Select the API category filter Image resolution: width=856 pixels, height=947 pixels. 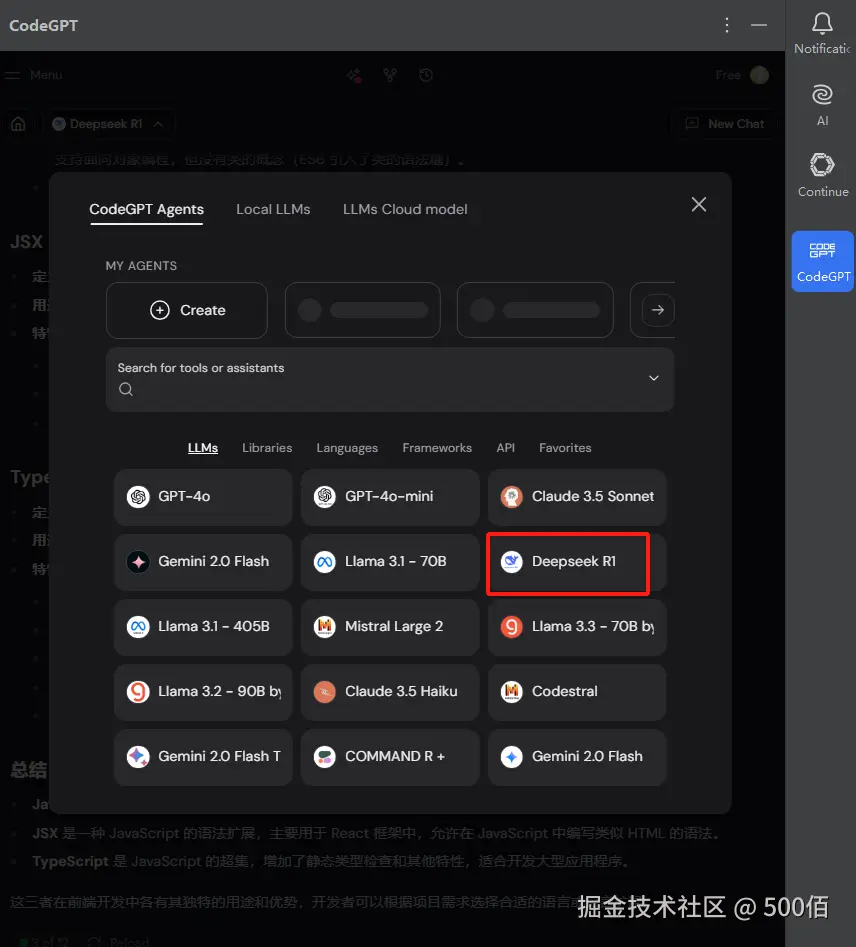point(506,448)
